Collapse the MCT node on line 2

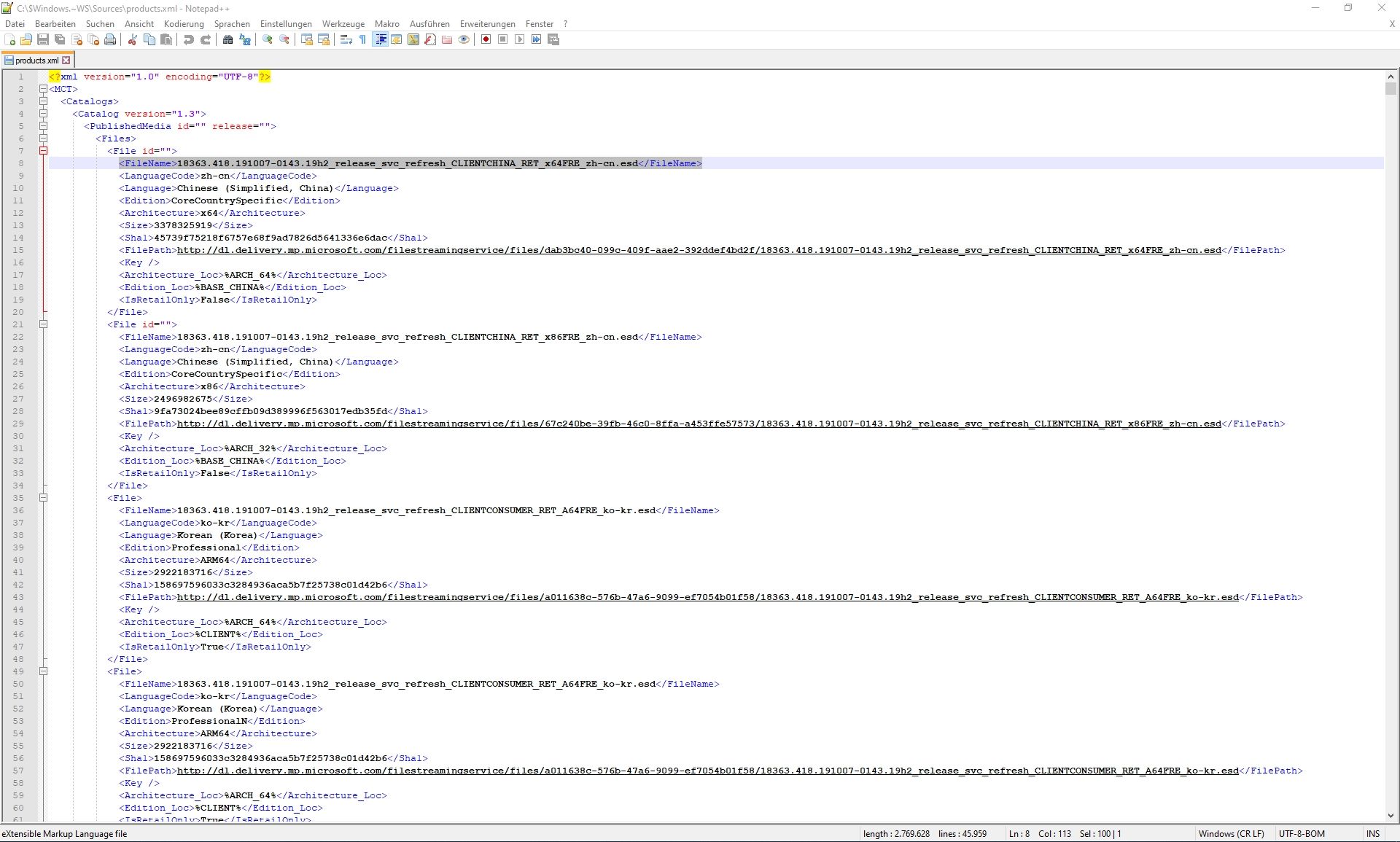point(43,89)
